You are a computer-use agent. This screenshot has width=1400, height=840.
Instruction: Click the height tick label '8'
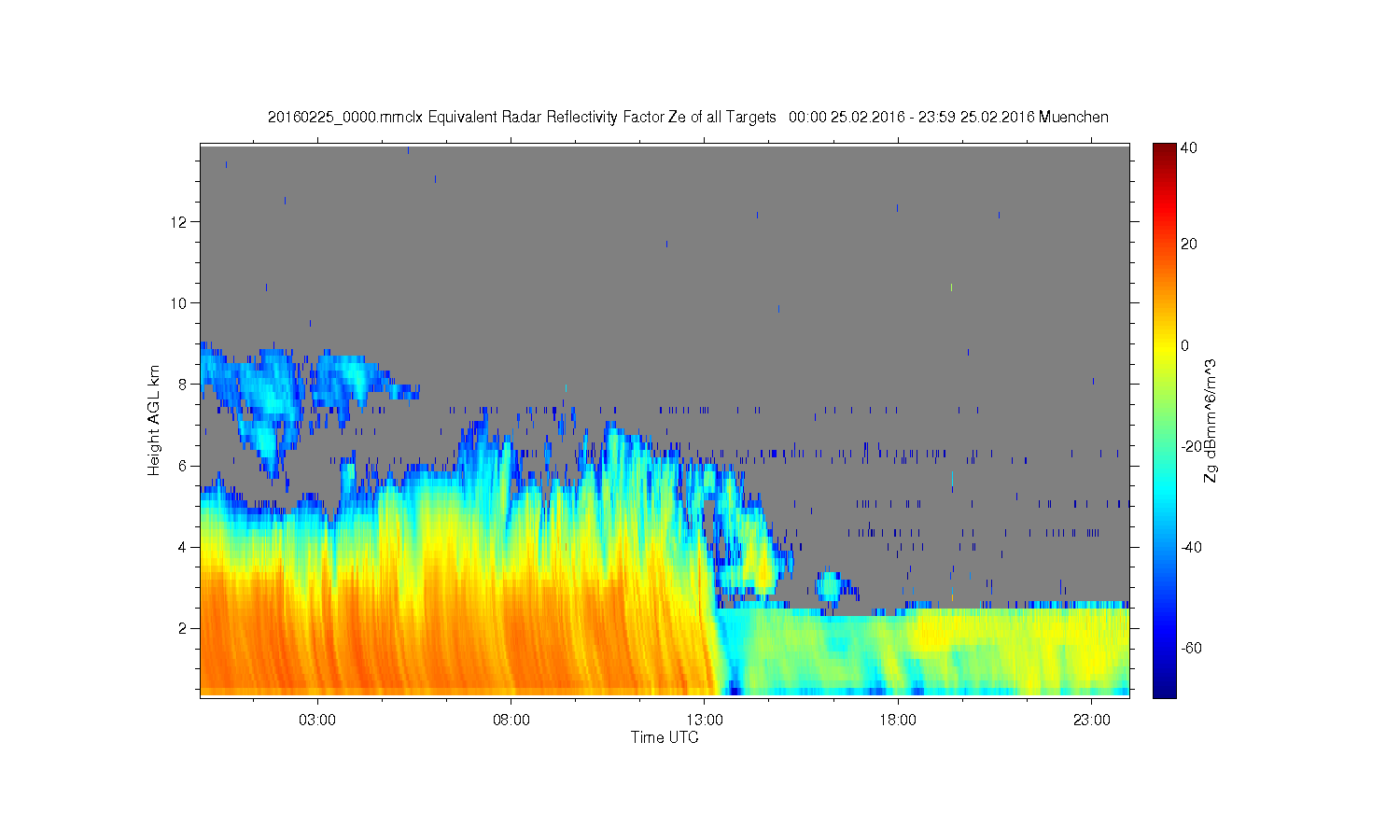(184, 385)
